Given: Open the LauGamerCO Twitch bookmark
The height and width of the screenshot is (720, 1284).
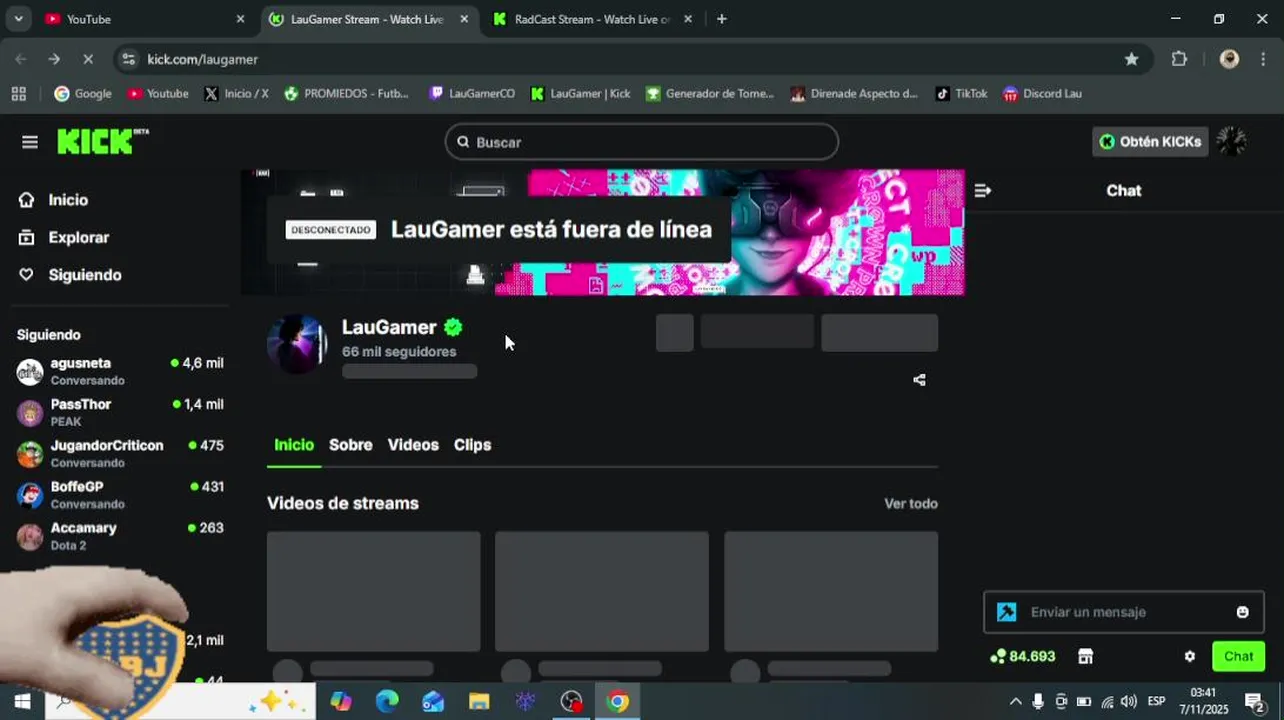Looking at the screenshot, I should tap(472, 93).
